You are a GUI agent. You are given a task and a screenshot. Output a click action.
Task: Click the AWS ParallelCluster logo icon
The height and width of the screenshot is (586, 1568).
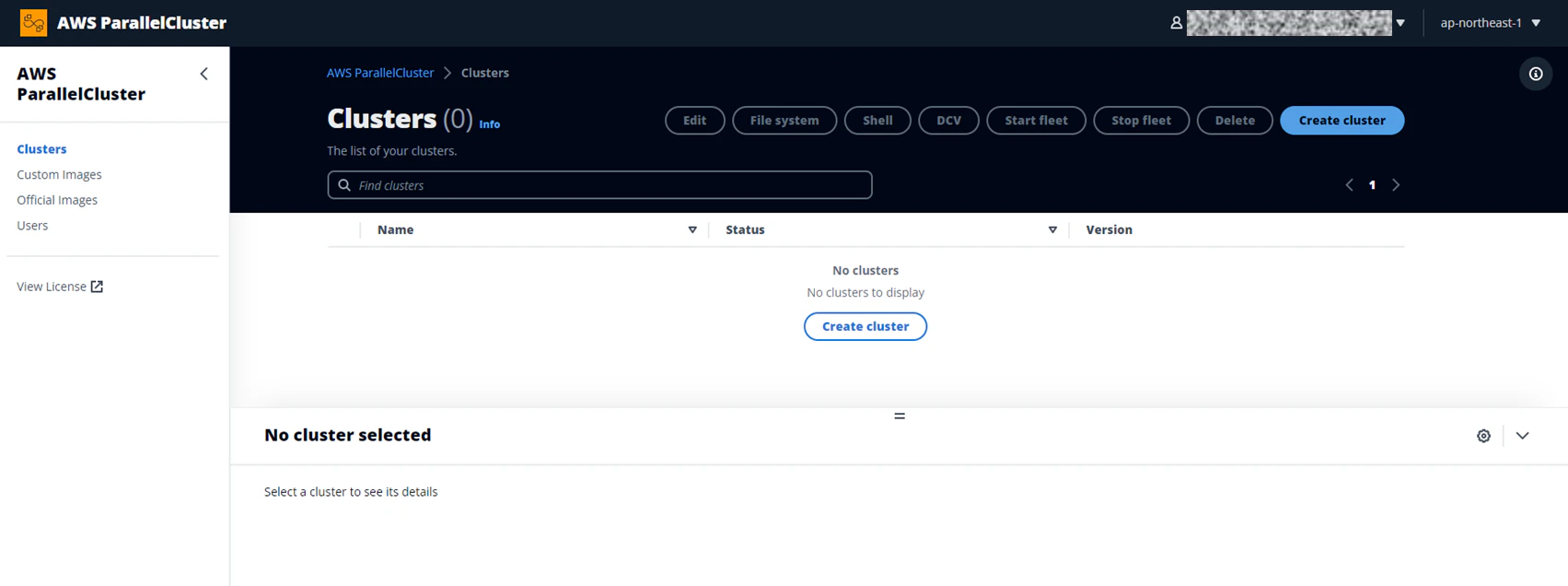tap(33, 23)
